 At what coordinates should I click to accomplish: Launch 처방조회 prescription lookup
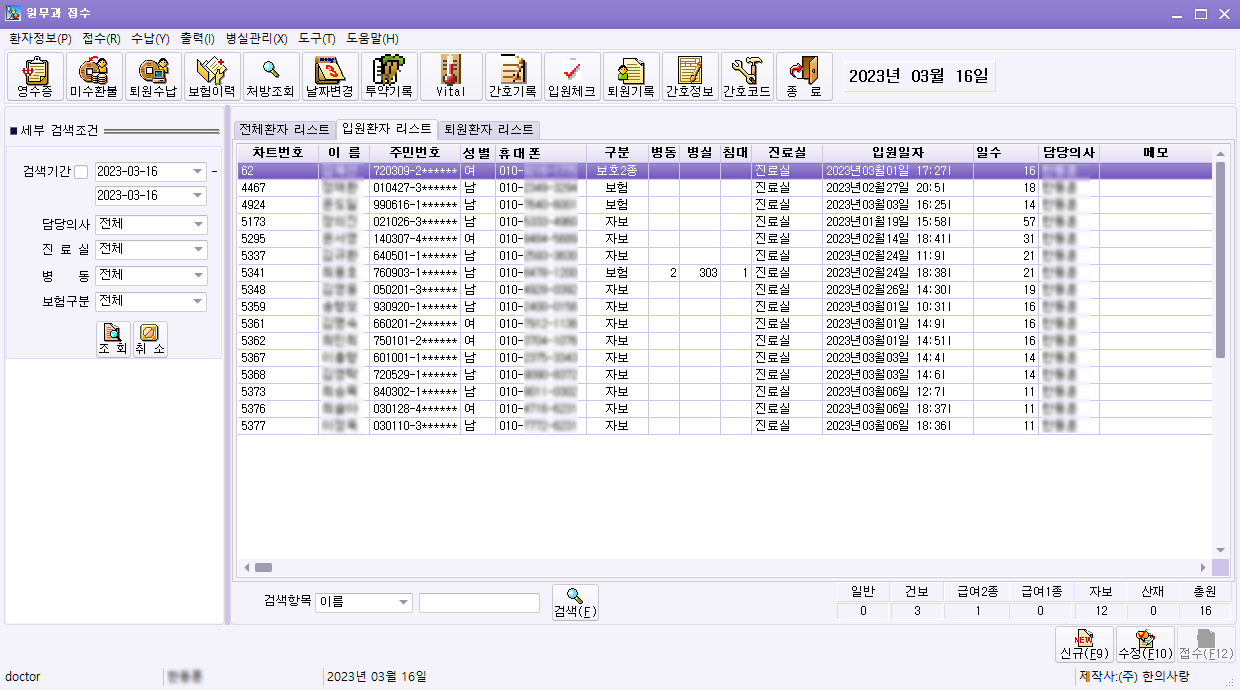click(x=271, y=77)
